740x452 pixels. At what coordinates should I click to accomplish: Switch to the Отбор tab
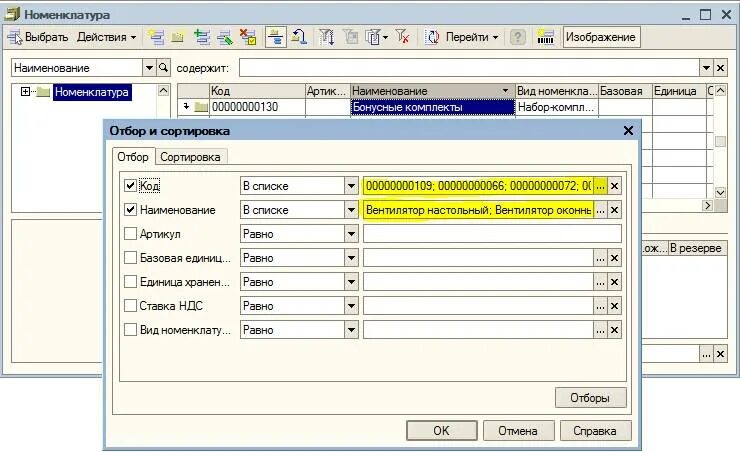[133, 157]
